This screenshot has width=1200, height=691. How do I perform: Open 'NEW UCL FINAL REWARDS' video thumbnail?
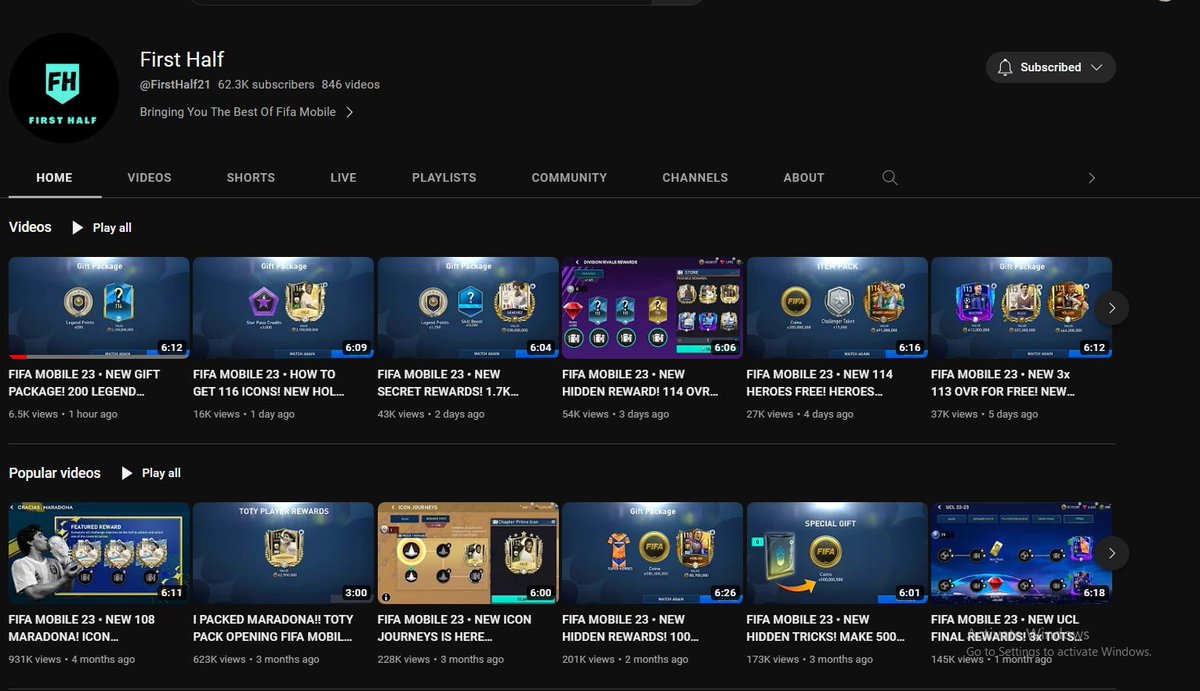(1021, 553)
